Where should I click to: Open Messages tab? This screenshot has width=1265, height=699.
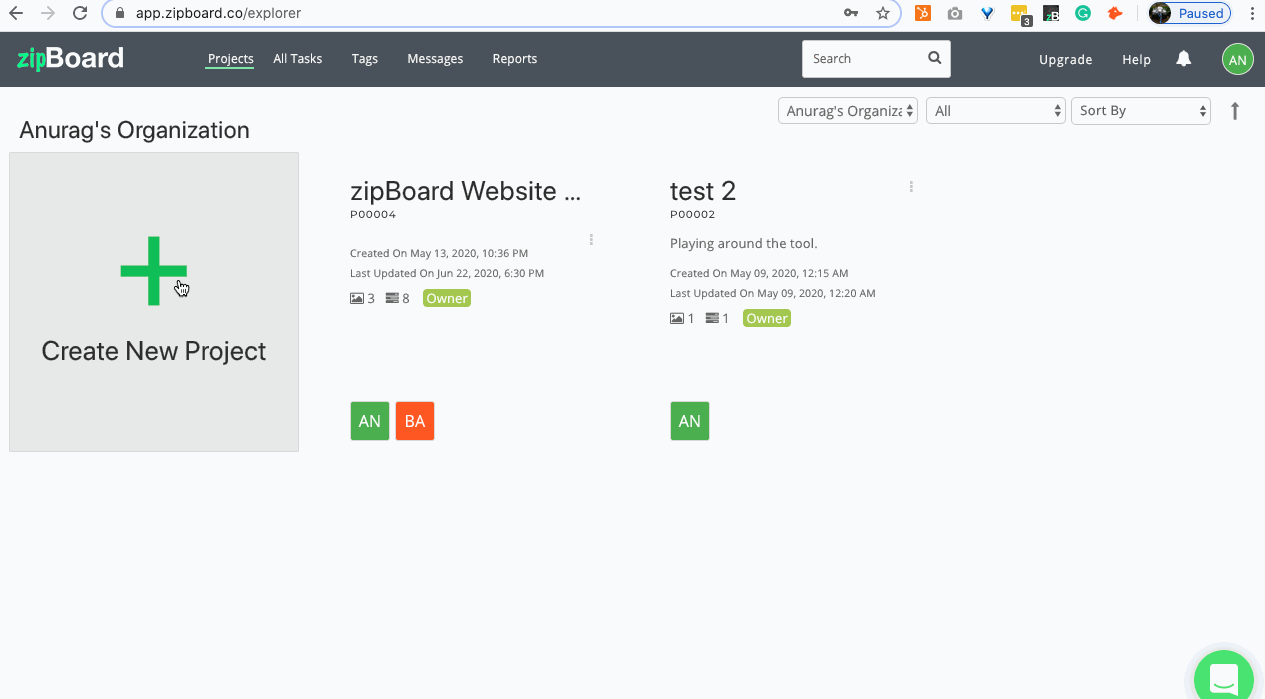pyautogui.click(x=435, y=59)
